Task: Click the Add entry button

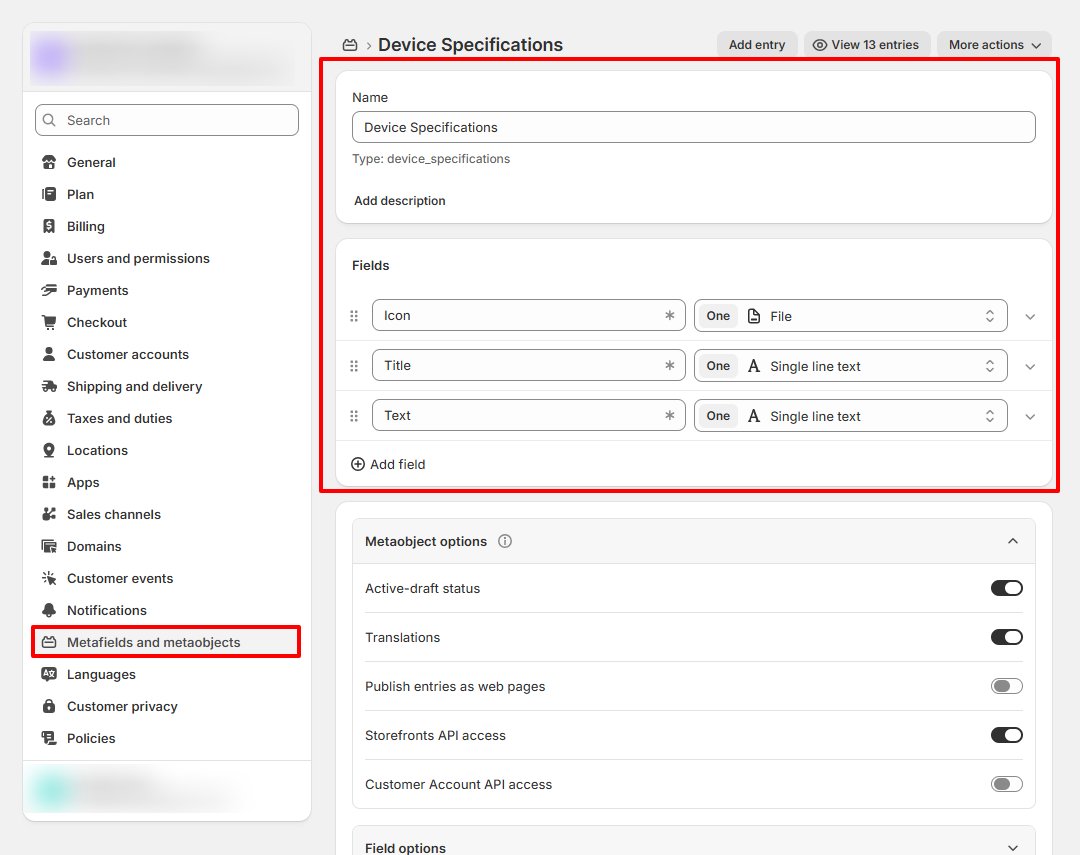Action: pos(757,45)
